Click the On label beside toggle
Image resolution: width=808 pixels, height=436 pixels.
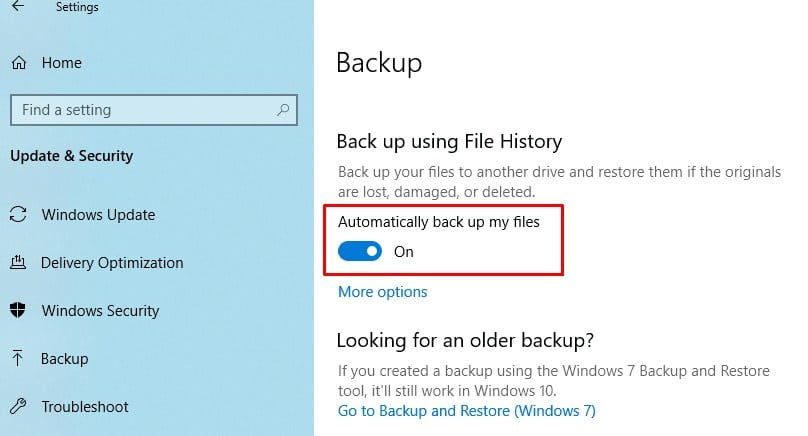[x=403, y=251]
